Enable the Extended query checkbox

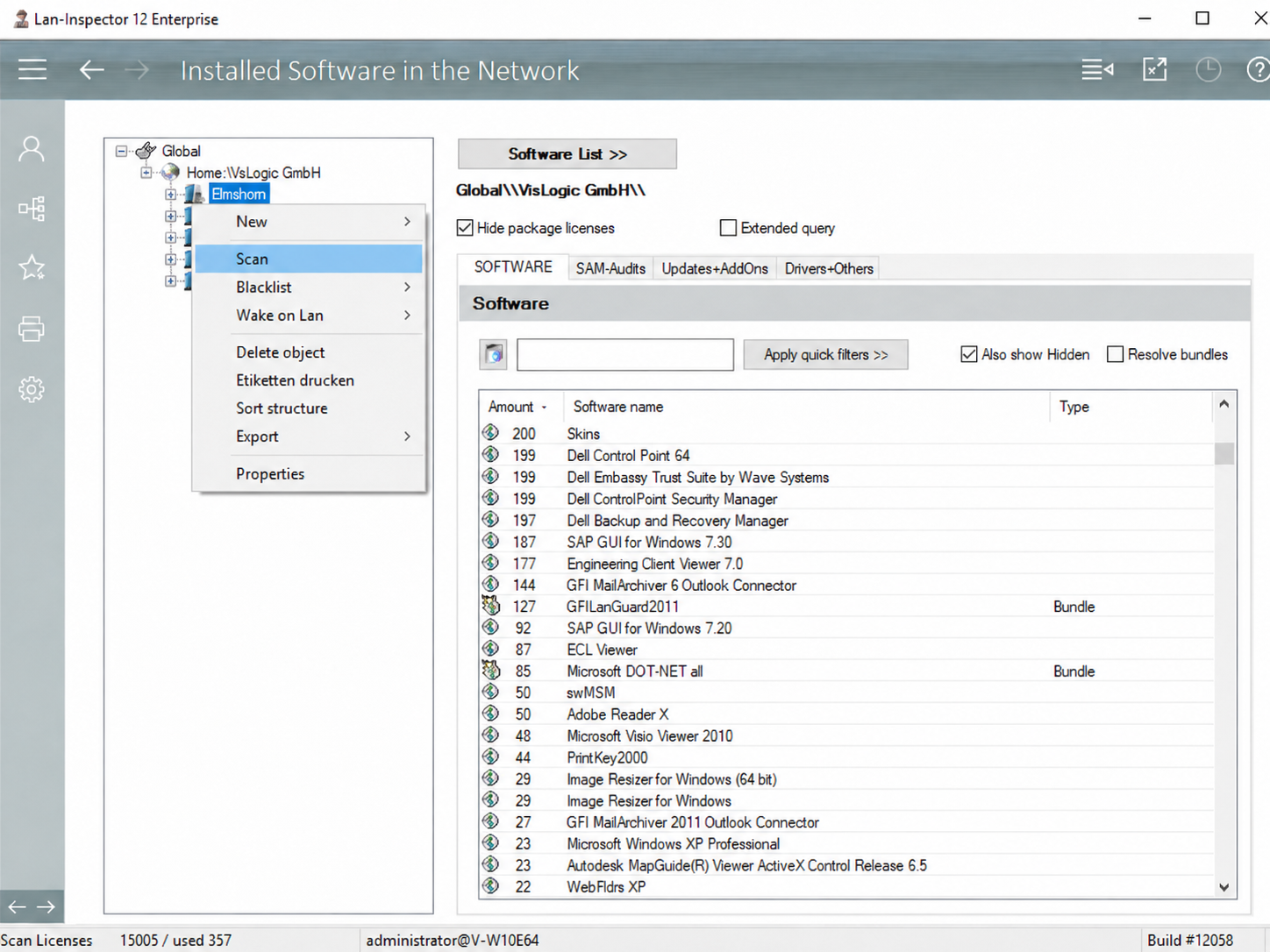point(728,228)
